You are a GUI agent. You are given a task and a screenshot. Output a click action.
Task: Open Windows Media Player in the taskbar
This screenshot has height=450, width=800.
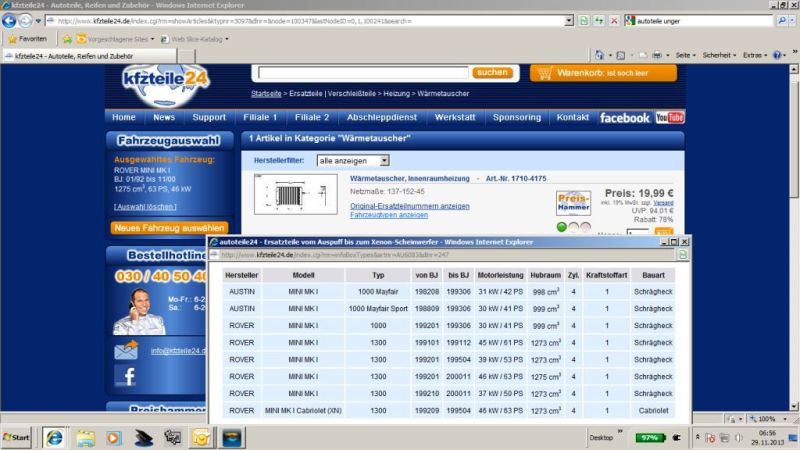(113, 437)
